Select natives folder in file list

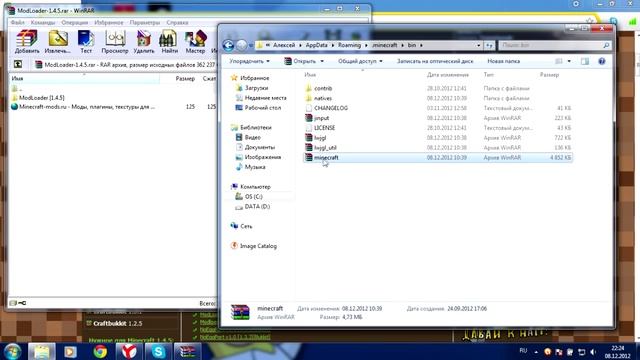(318, 98)
